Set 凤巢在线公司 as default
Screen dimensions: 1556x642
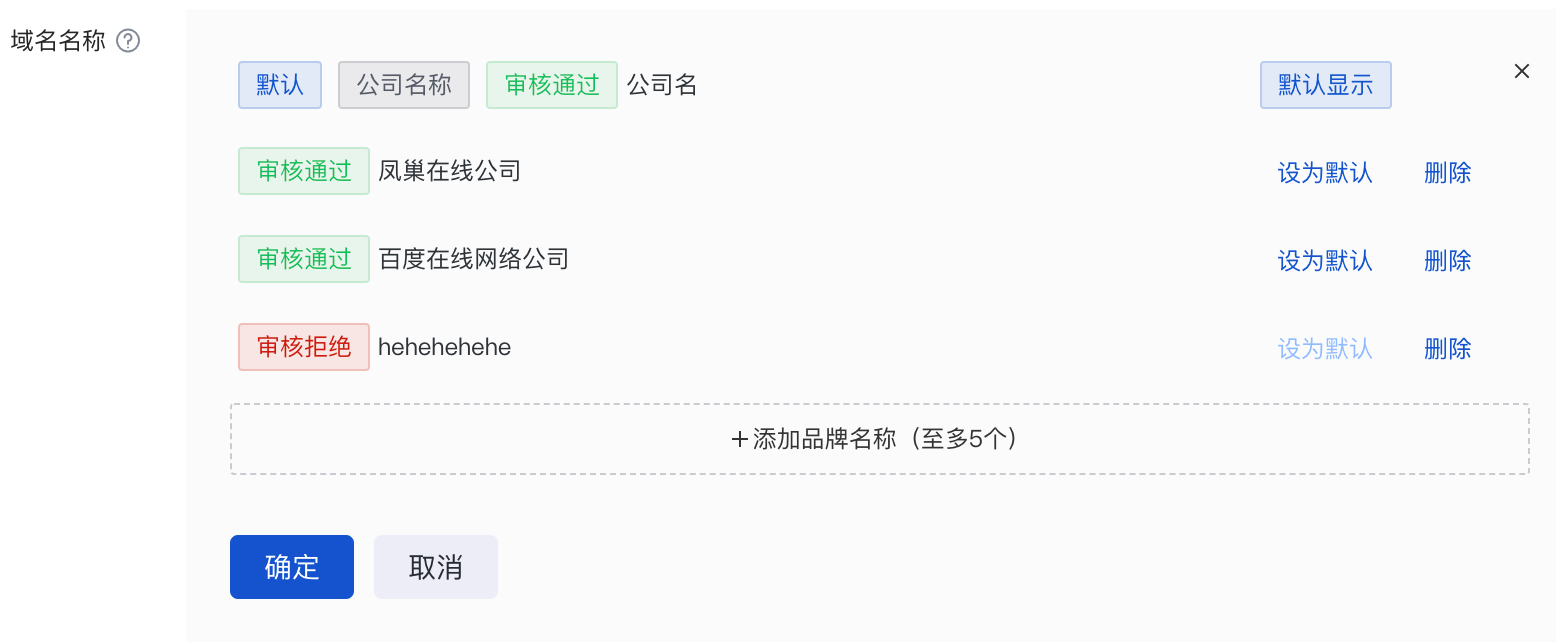[1325, 173]
